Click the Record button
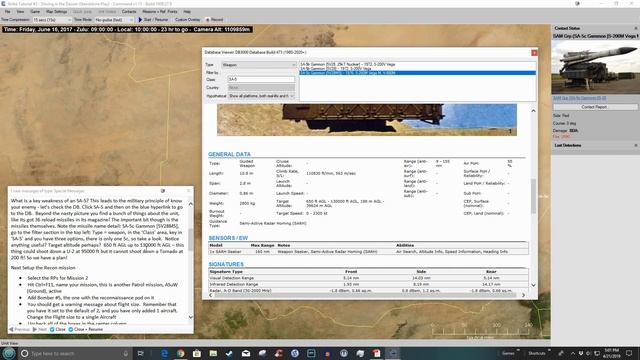The image size is (640, 360). (214, 20)
